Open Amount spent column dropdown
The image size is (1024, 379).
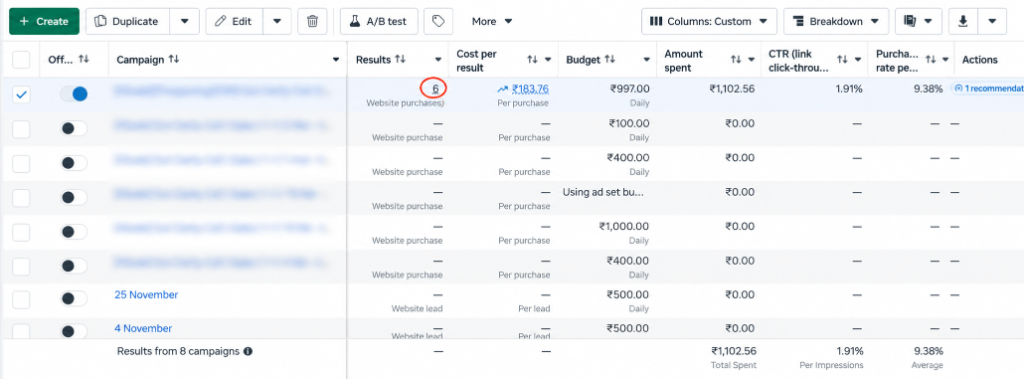(x=751, y=59)
